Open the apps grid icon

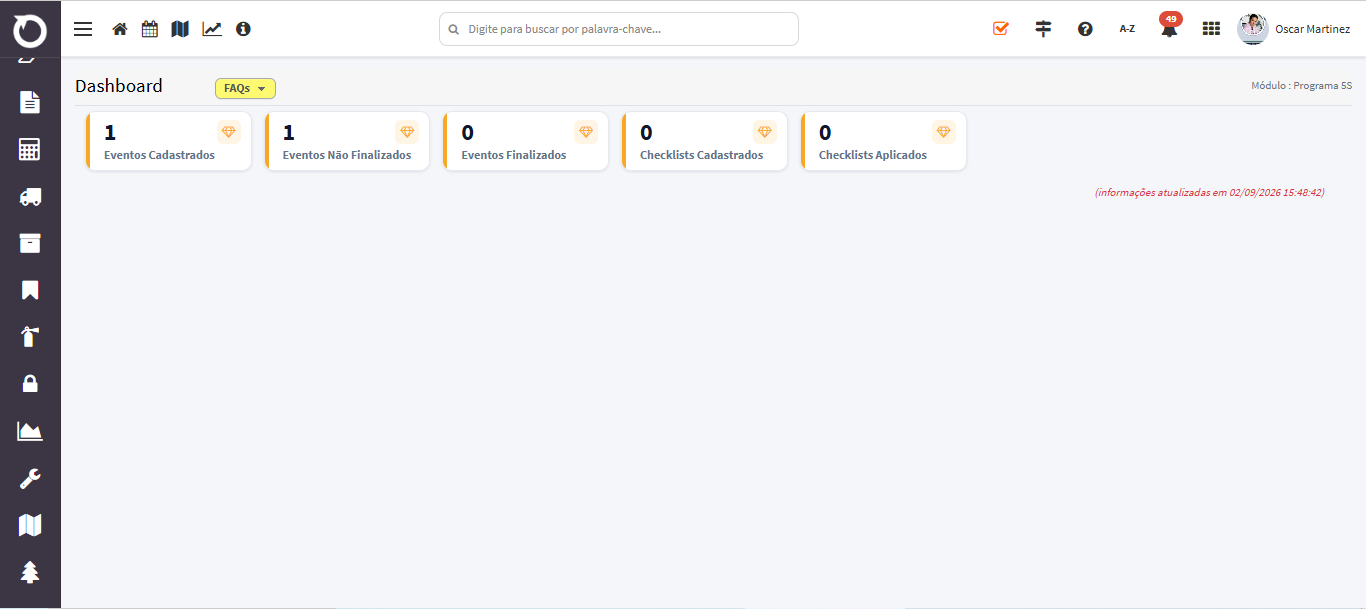(x=1211, y=29)
